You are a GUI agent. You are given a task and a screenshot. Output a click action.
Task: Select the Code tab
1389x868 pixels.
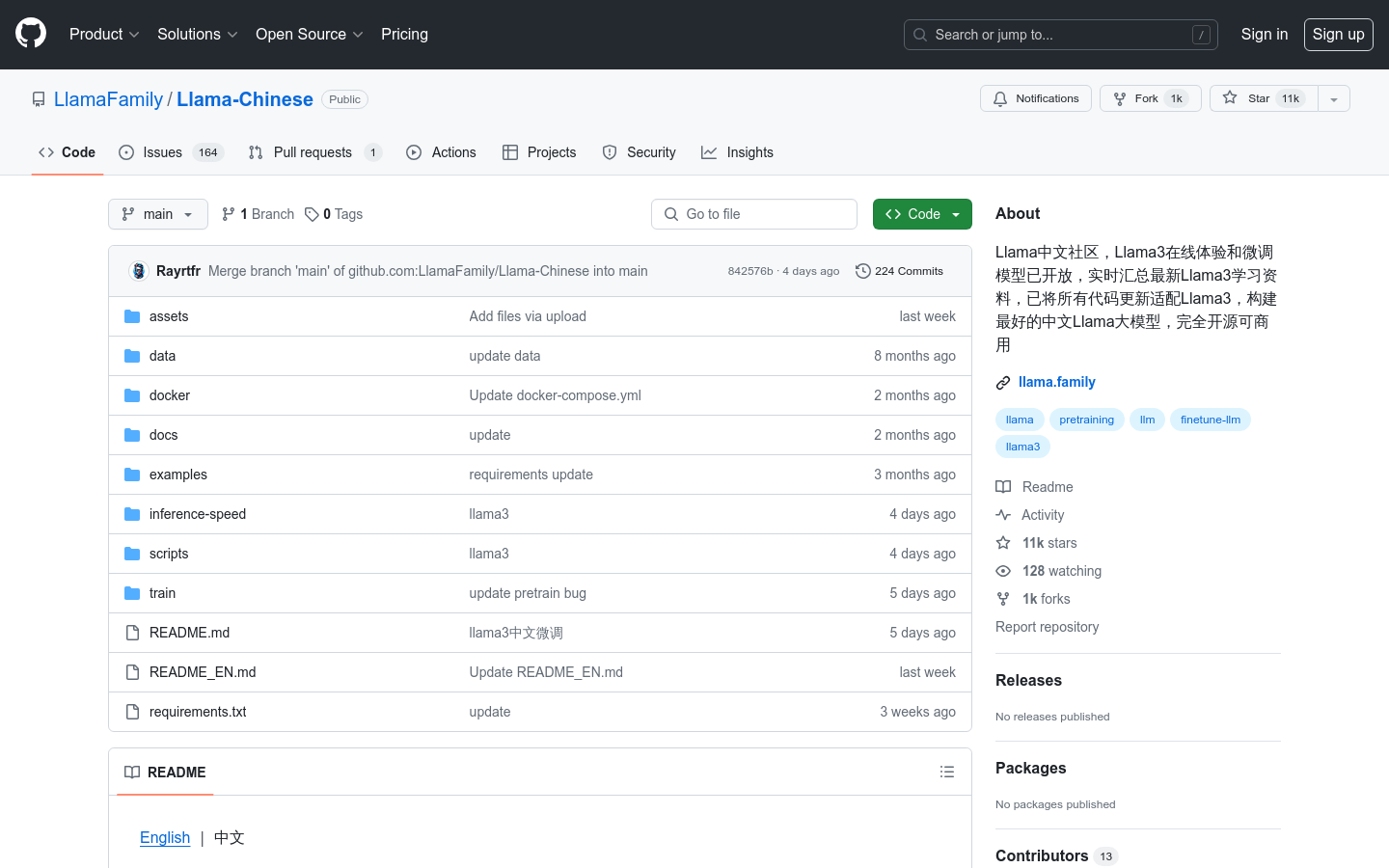(x=67, y=152)
